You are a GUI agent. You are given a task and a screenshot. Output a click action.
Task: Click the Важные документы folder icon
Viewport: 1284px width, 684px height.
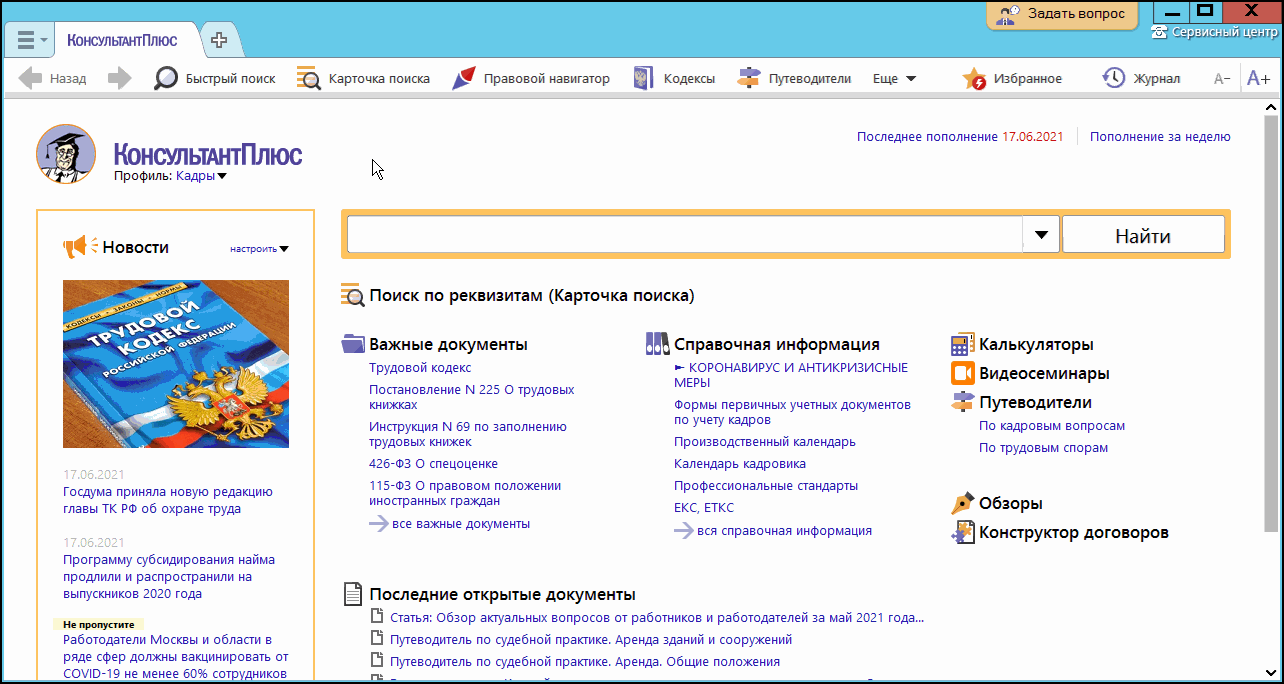click(353, 344)
